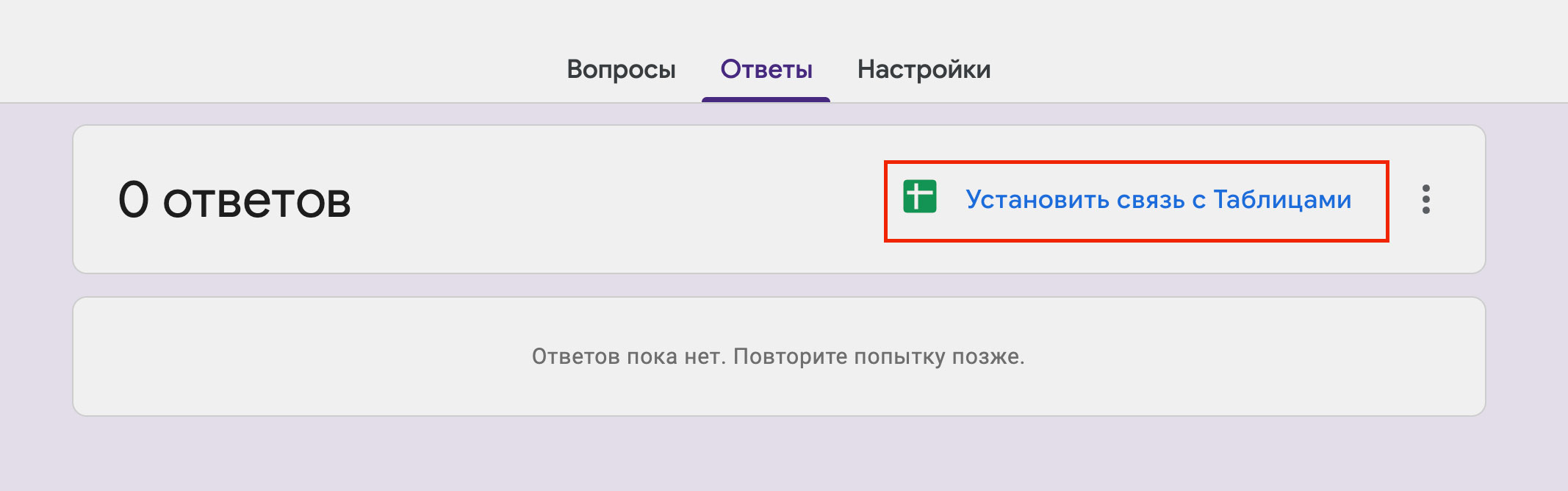
Task: Click the underlined active Ответы tab
Action: click(x=766, y=69)
